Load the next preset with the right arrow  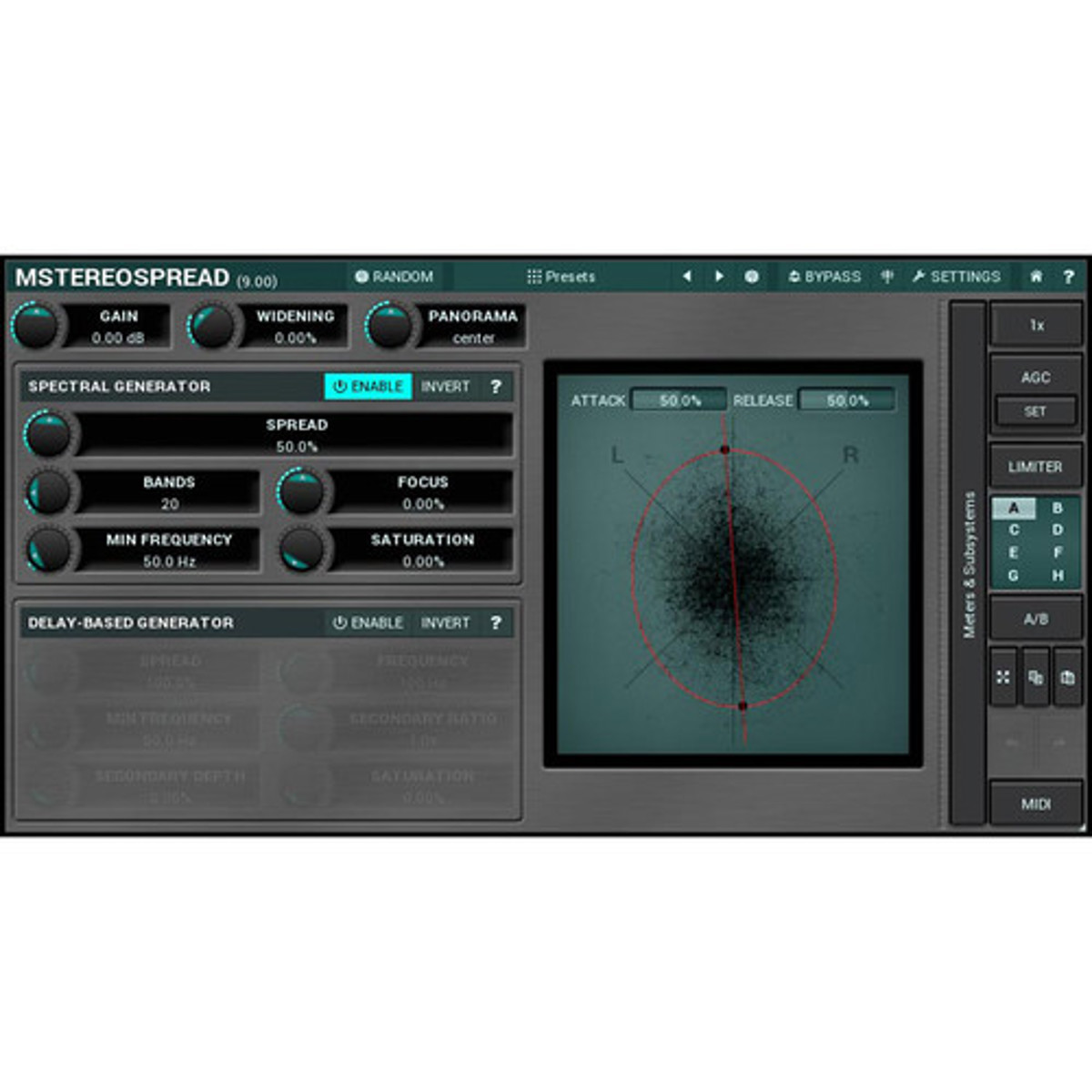coord(719,277)
